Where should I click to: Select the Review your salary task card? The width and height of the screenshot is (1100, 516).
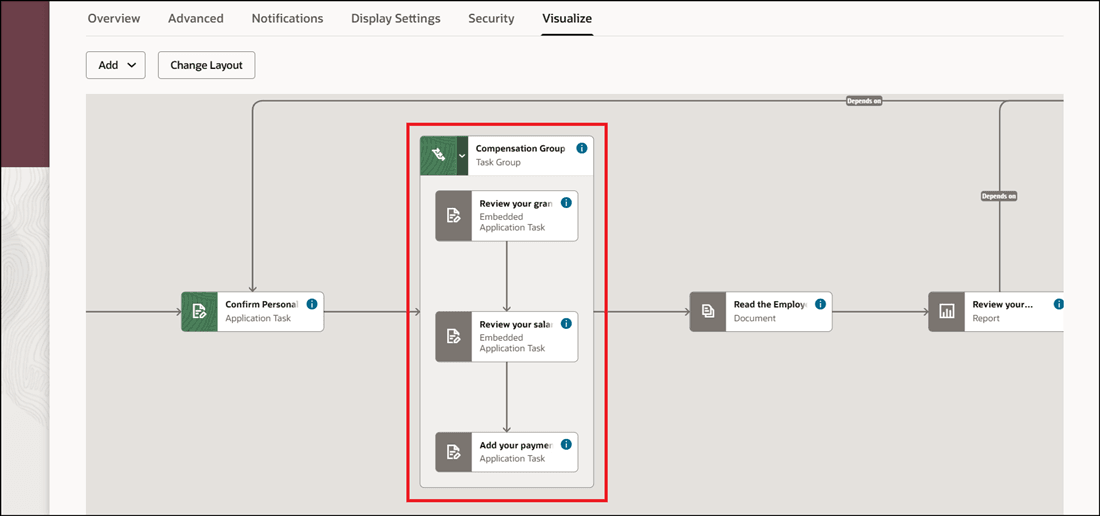tap(514, 337)
